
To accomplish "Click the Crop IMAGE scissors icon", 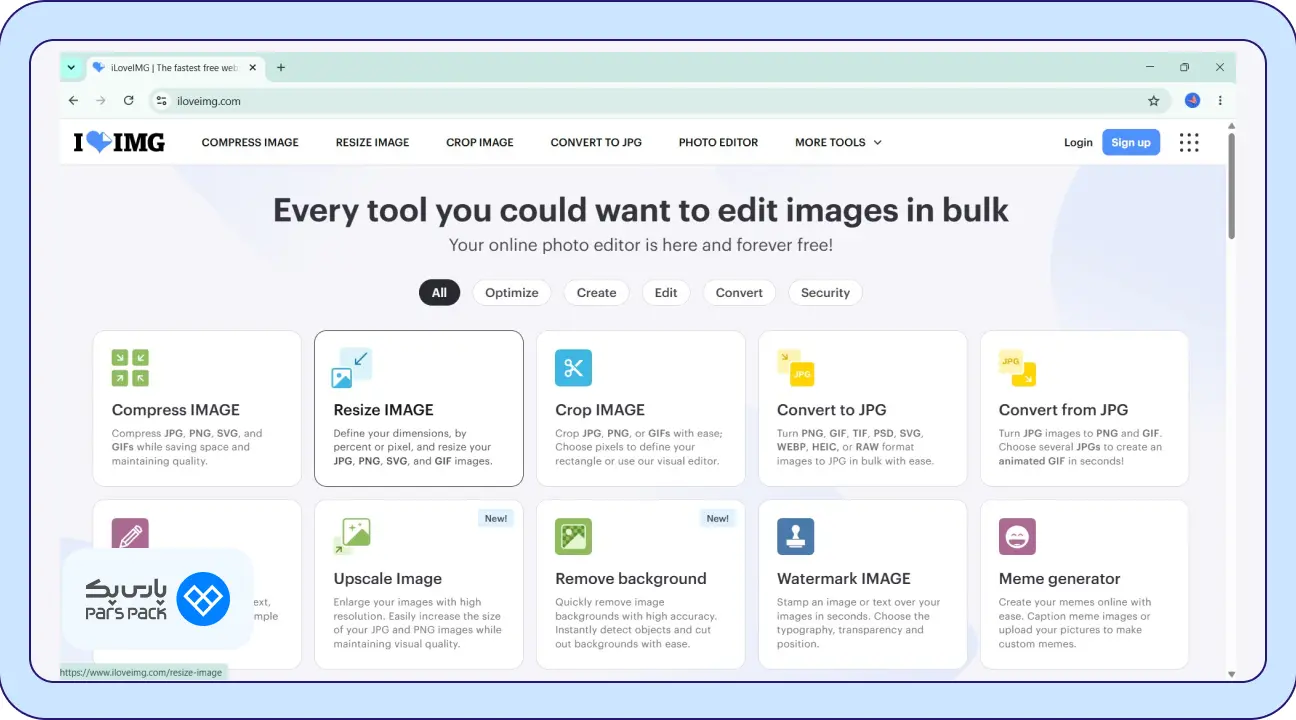I will pos(573,367).
